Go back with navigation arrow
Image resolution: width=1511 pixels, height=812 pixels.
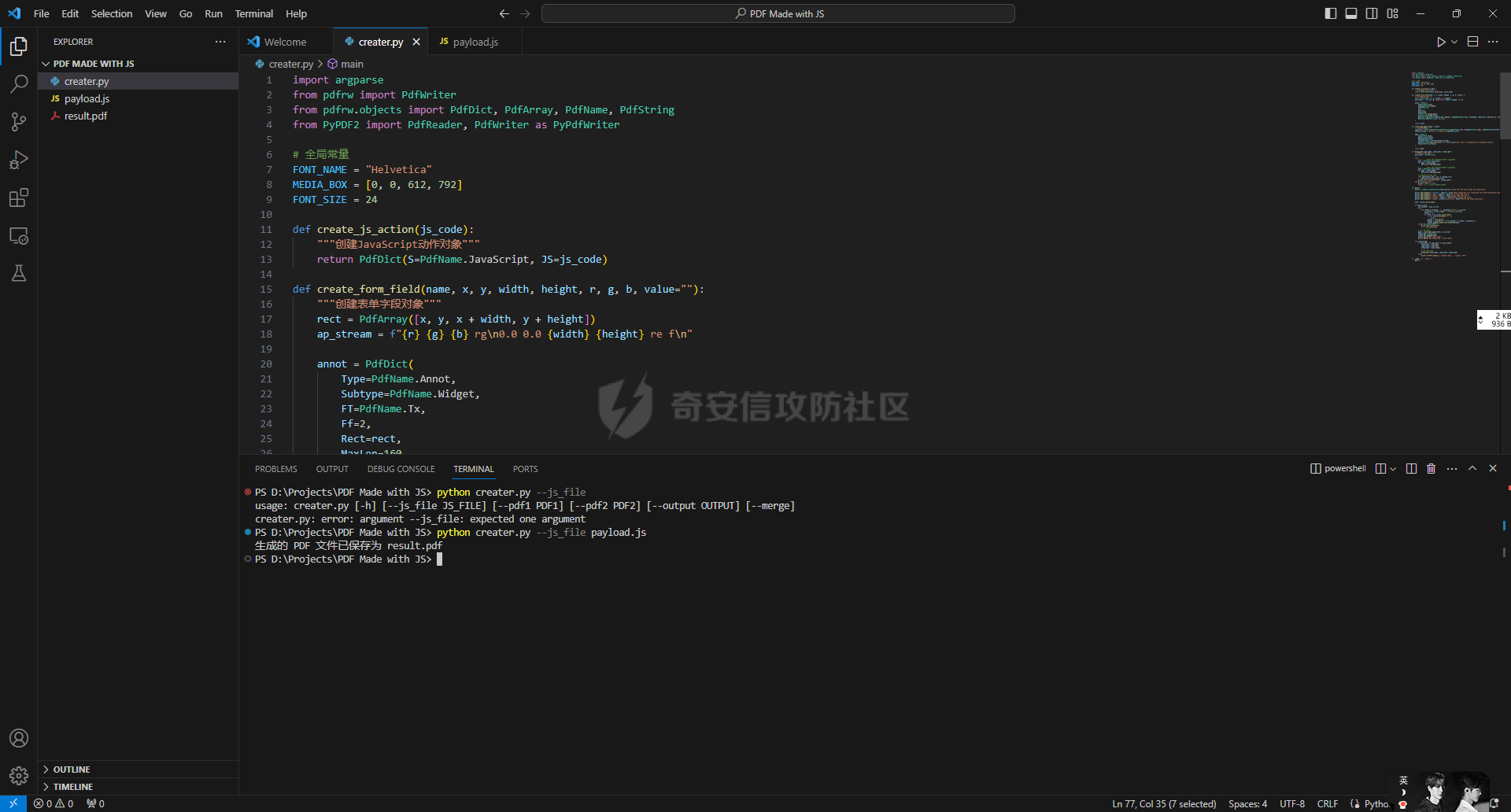point(504,13)
